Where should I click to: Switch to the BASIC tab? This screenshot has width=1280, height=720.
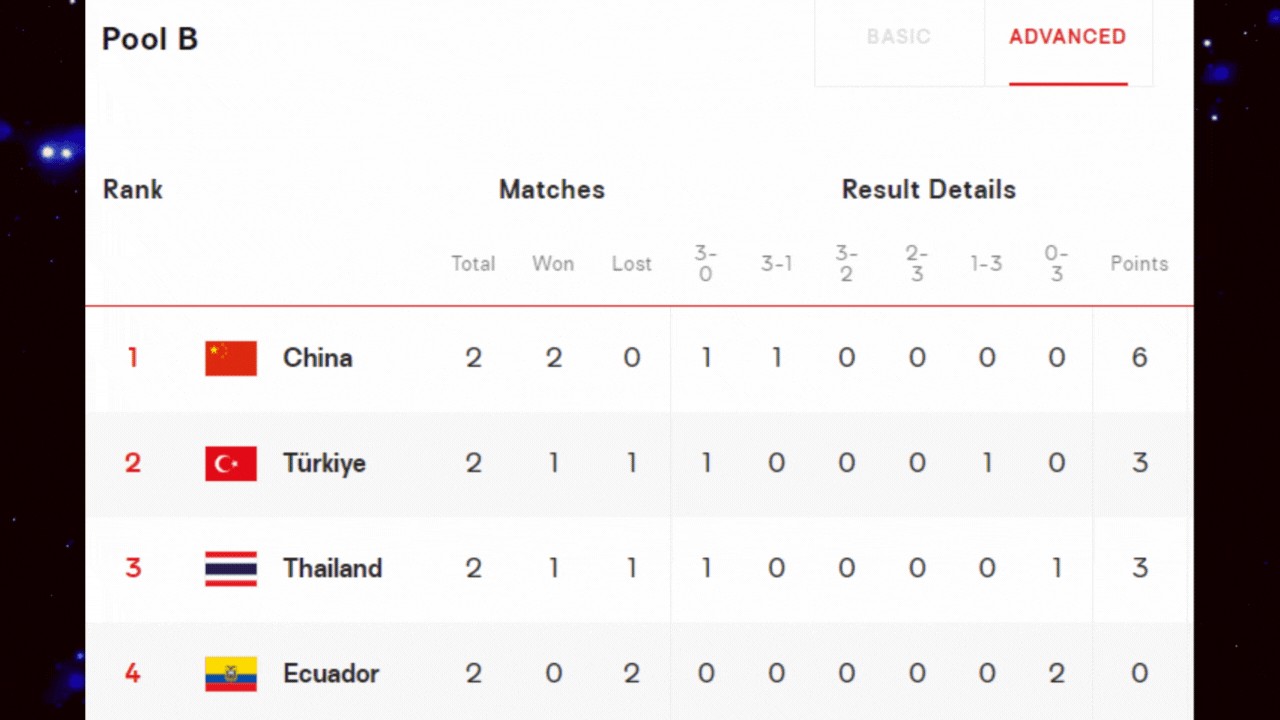(899, 37)
